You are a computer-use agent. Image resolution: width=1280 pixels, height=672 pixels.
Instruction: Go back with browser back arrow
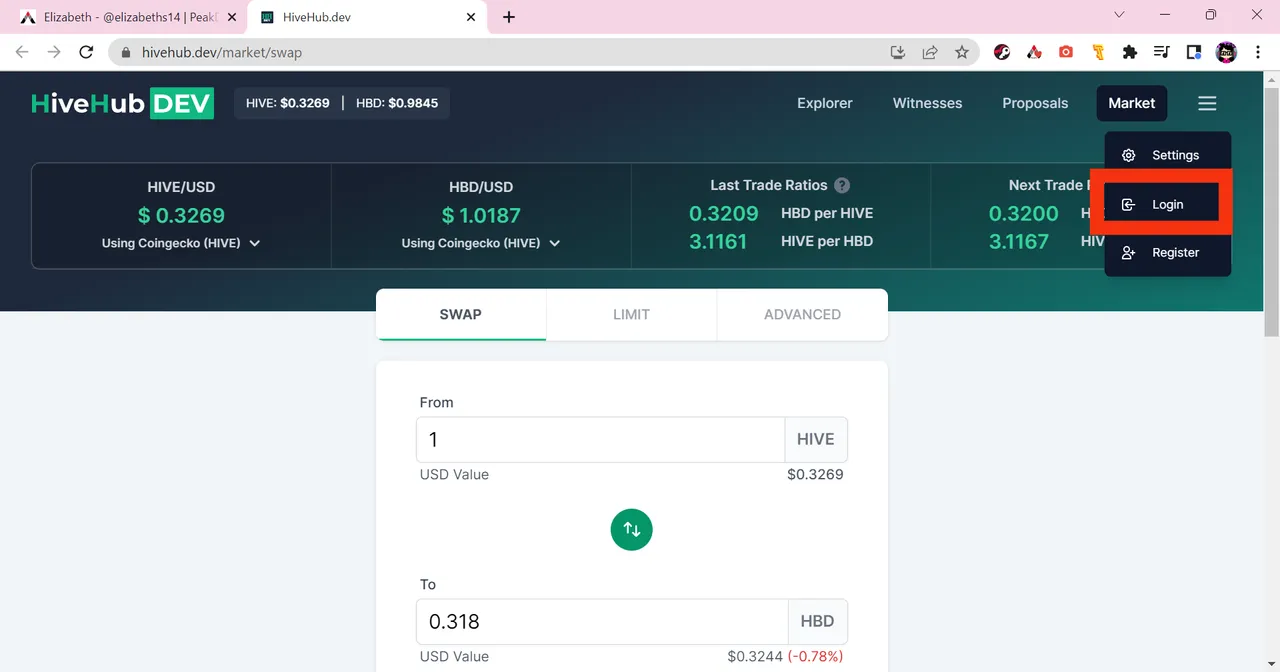point(22,52)
